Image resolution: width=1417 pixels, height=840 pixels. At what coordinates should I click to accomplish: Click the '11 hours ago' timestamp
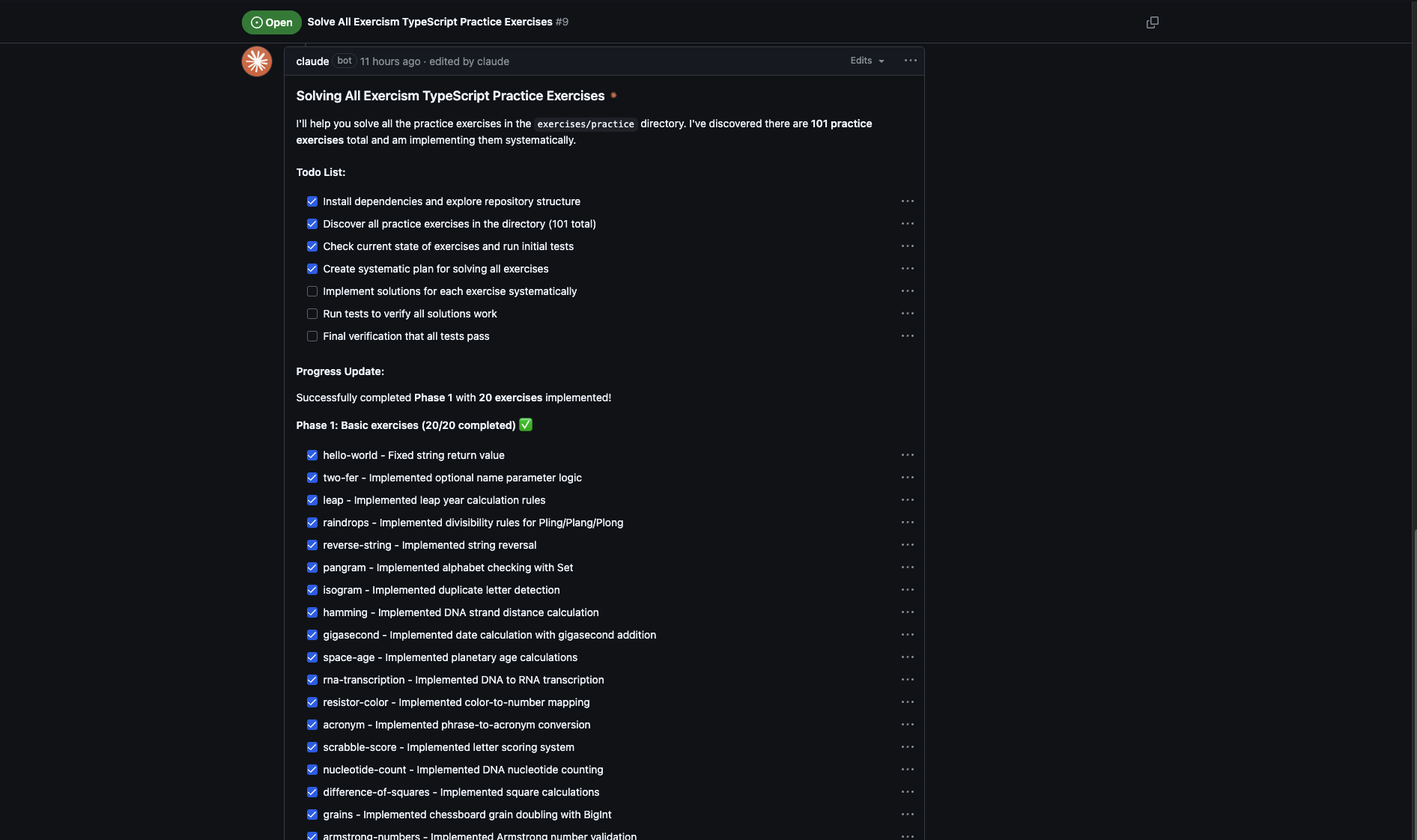coord(390,61)
